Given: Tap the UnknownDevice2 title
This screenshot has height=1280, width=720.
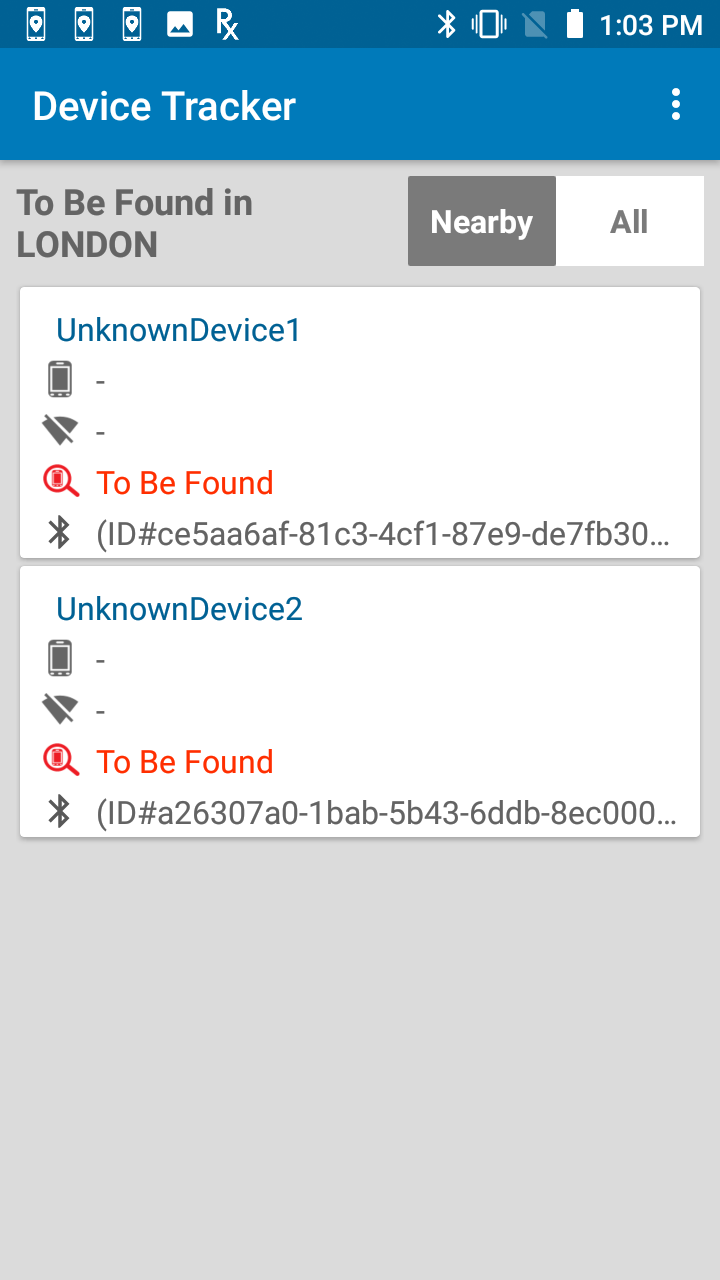Looking at the screenshot, I should 179,609.
